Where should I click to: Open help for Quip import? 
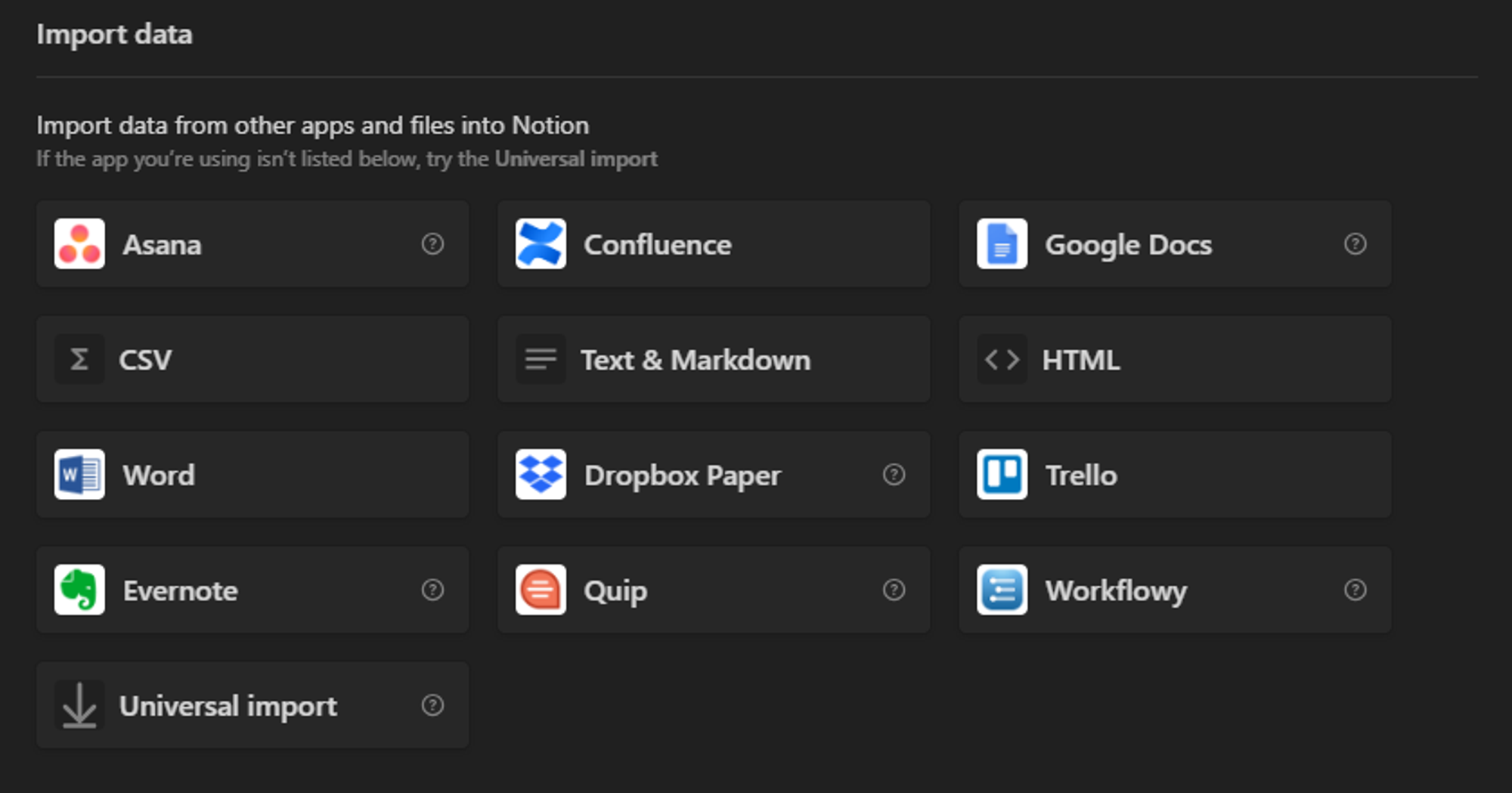[894, 590]
